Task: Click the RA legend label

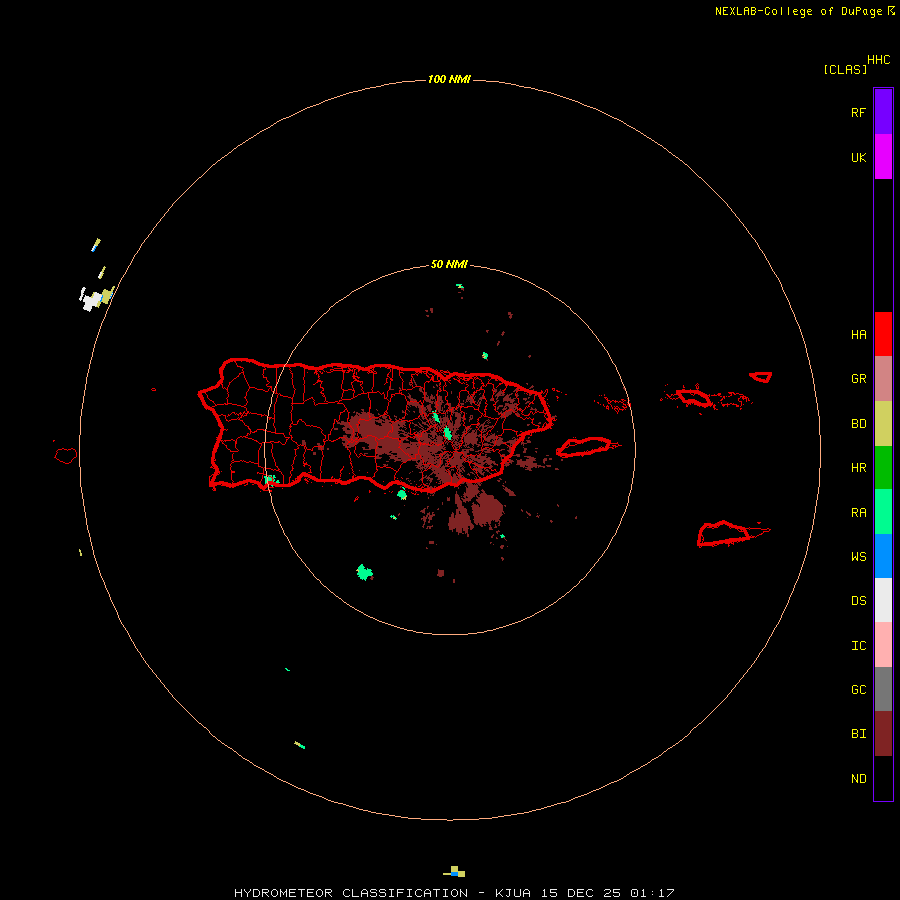Action: click(x=858, y=513)
